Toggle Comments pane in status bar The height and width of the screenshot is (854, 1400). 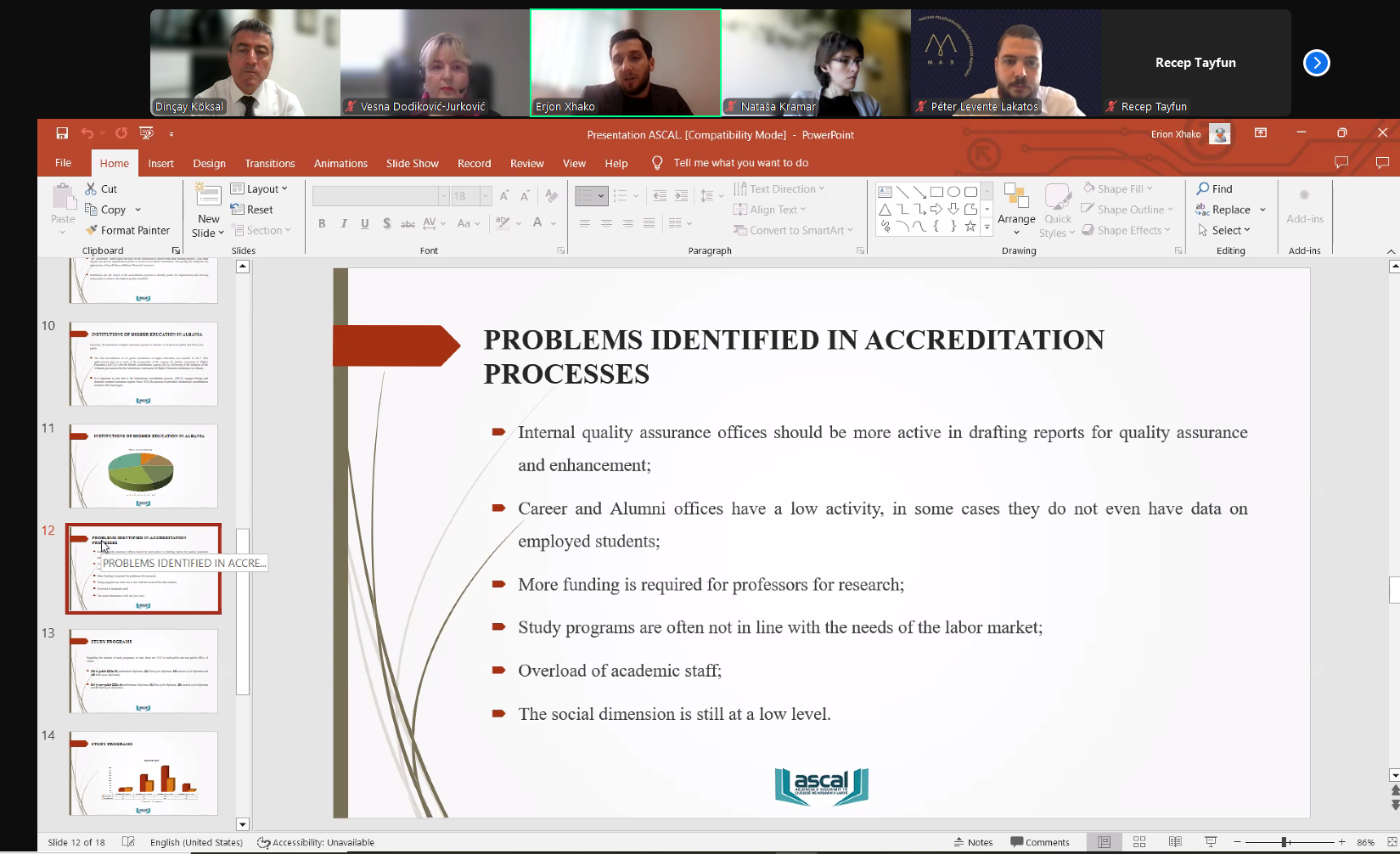click(x=1040, y=842)
